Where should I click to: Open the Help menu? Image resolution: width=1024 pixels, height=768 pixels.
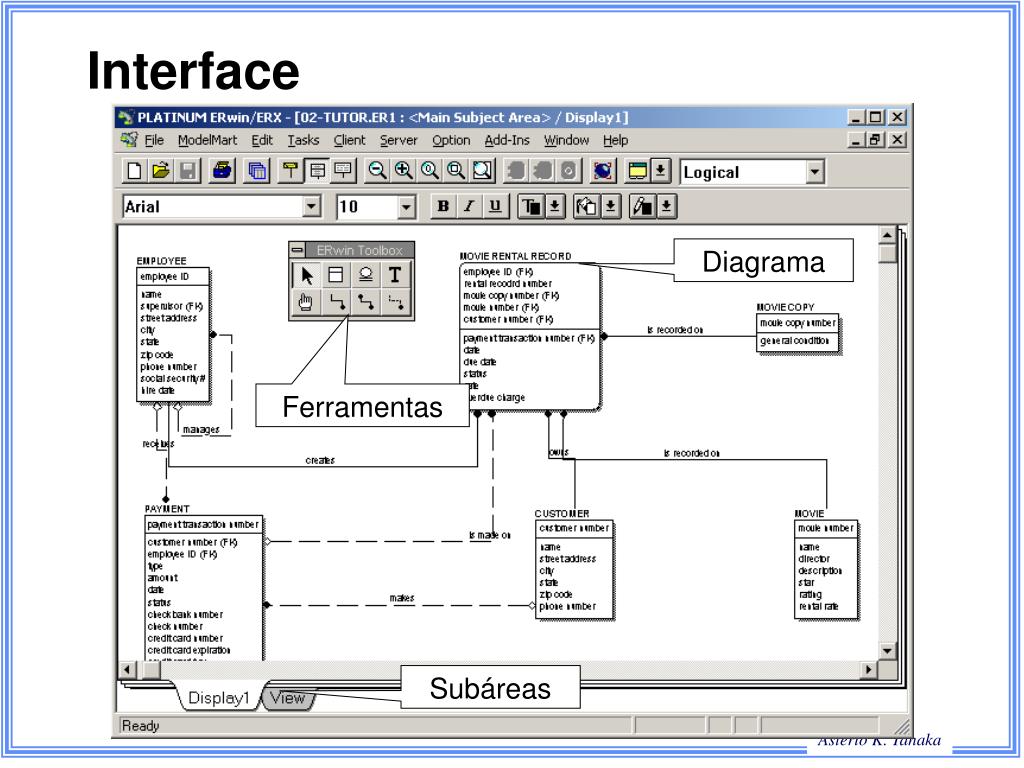tap(615, 140)
